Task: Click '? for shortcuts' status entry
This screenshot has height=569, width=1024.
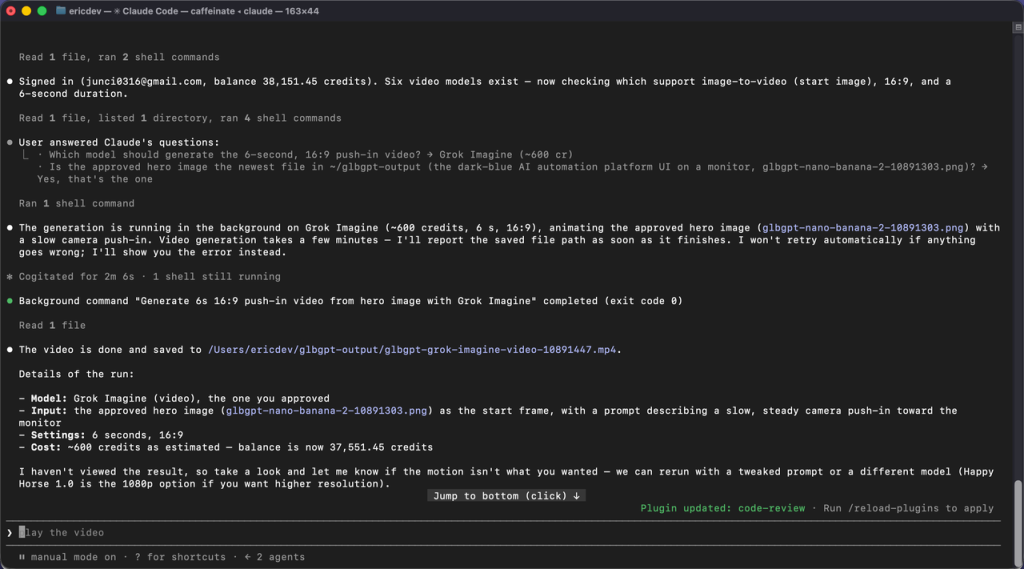Action: pyautogui.click(x=180, y=557)
